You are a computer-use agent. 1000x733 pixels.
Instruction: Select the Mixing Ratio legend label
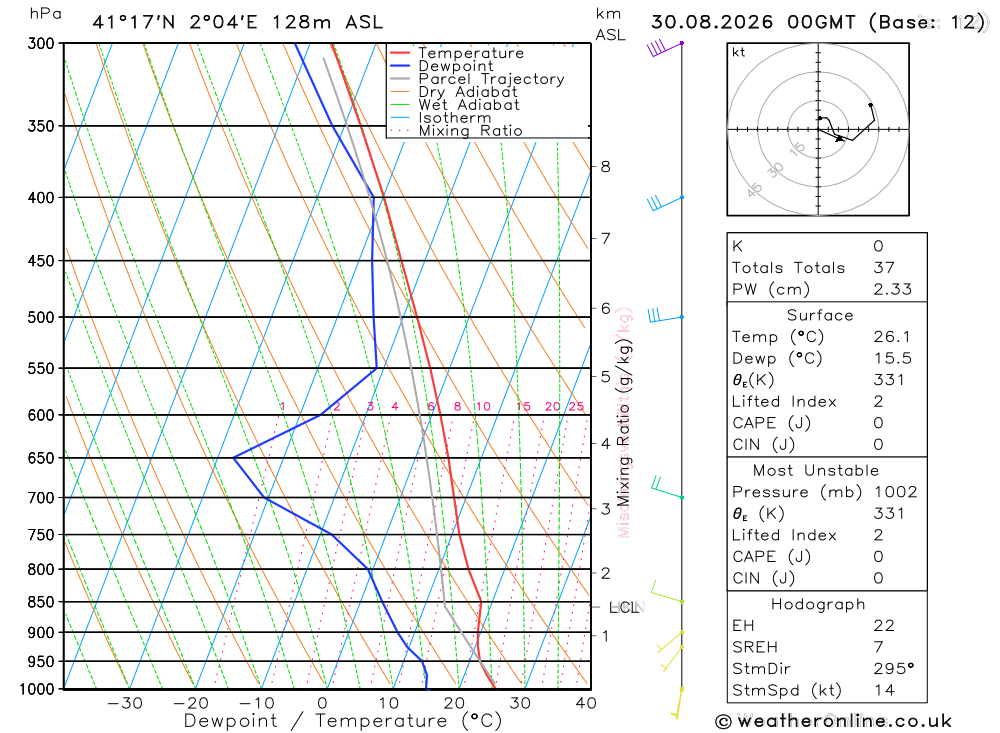click(471, 131)
